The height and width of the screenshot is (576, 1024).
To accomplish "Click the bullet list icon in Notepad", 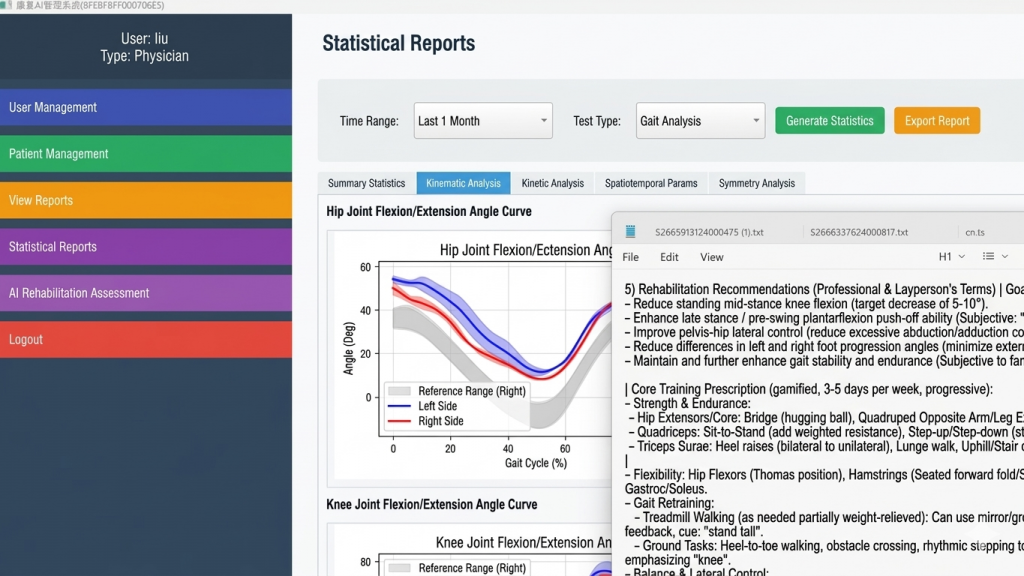I will [988, 257].
